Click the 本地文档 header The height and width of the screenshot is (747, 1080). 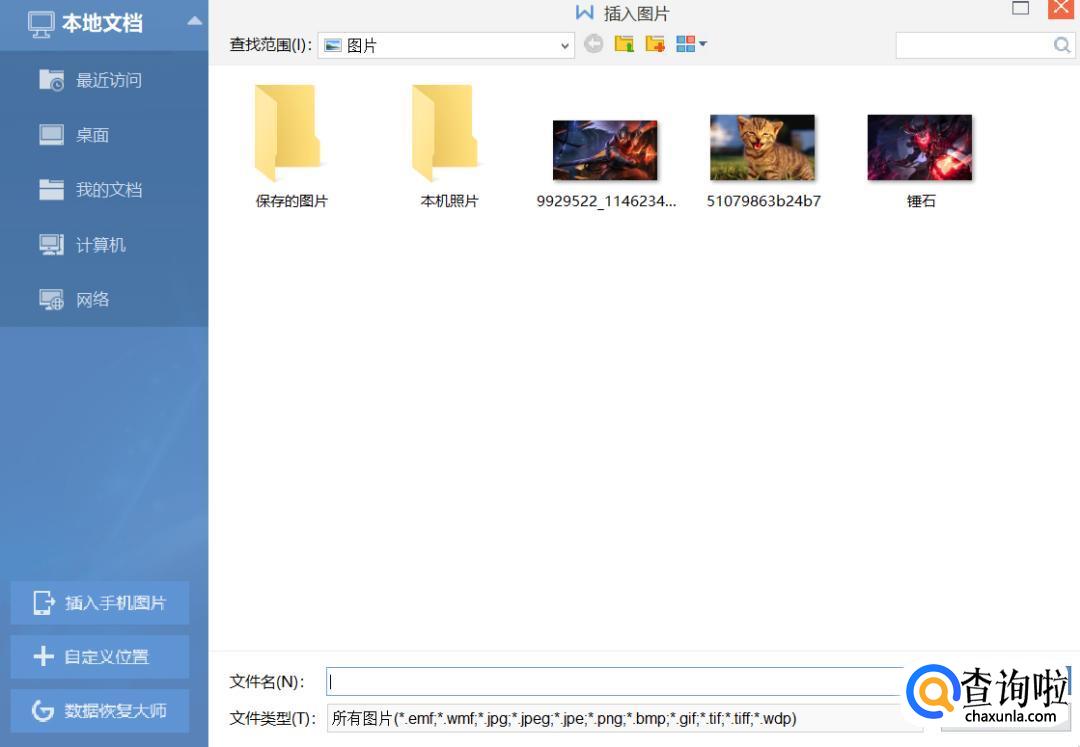pos(104,25)
